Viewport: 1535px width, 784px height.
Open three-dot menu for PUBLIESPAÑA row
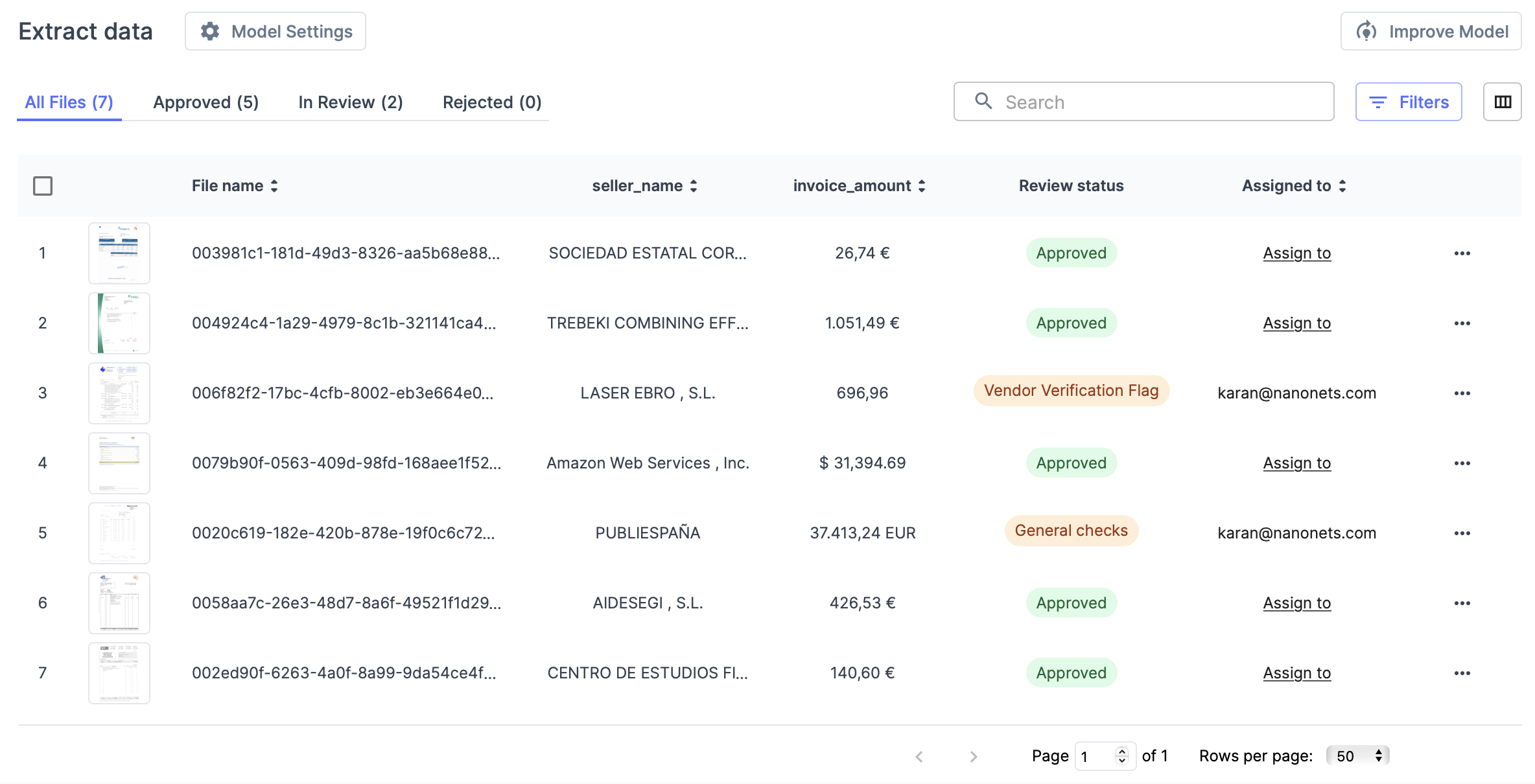1462,533
